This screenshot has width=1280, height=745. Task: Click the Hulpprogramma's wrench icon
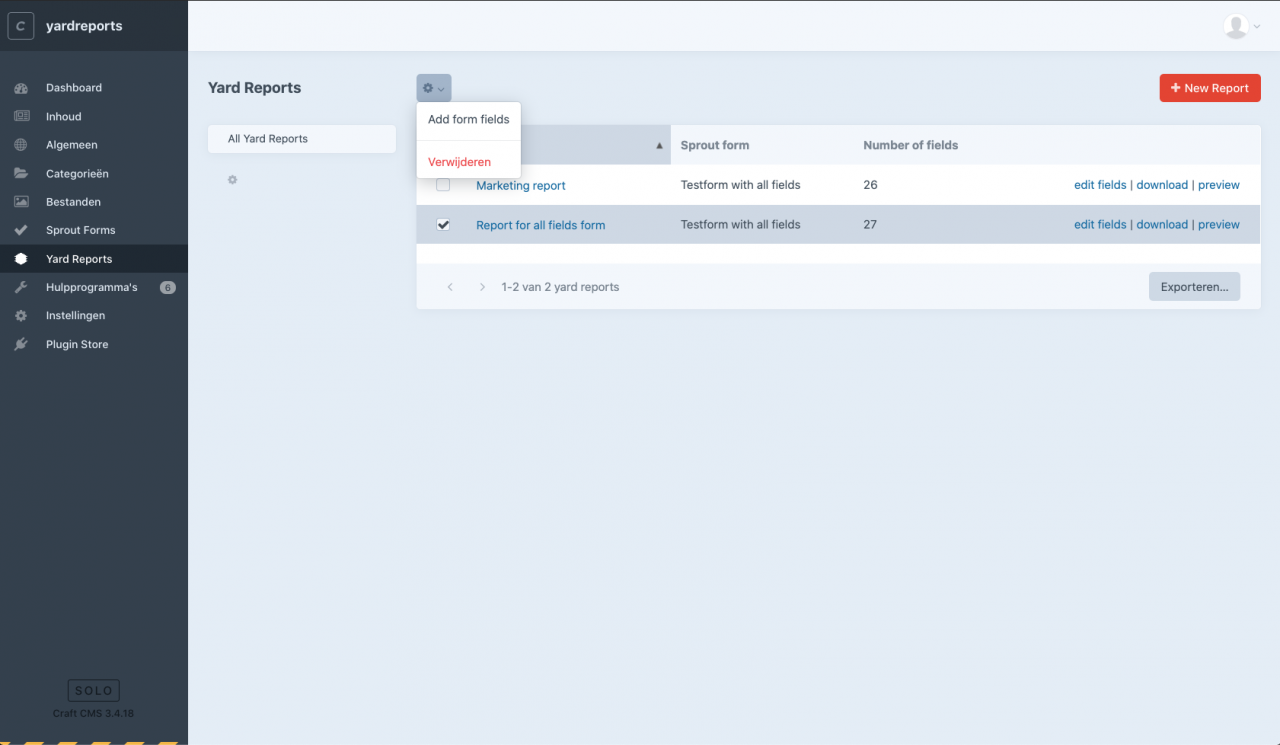[x=21, y=287]
